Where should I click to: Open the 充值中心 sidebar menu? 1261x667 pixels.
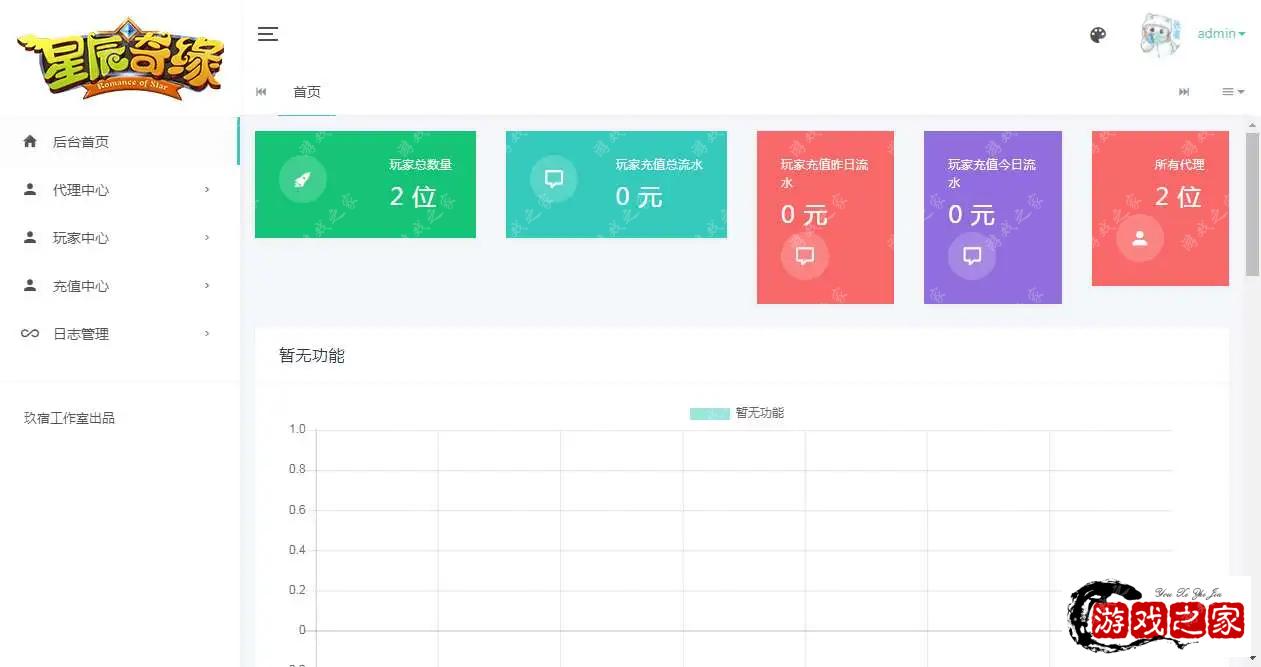pos(81,286)
